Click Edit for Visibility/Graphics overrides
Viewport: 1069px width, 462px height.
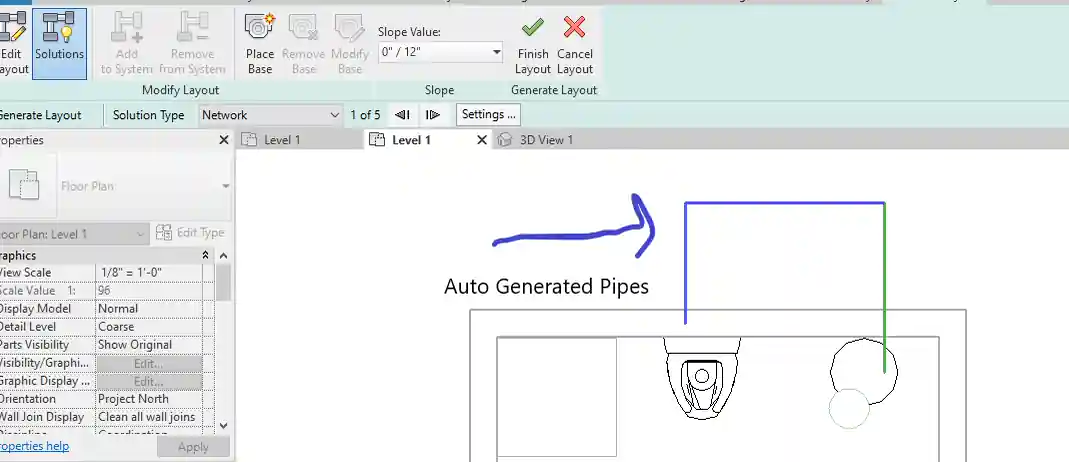[x=148, y=363]
